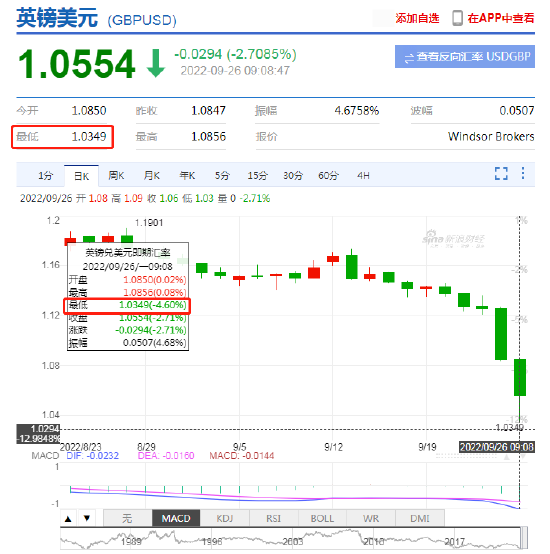
Task: Click the 1.1901 high price label
Action: click(149, 223)
